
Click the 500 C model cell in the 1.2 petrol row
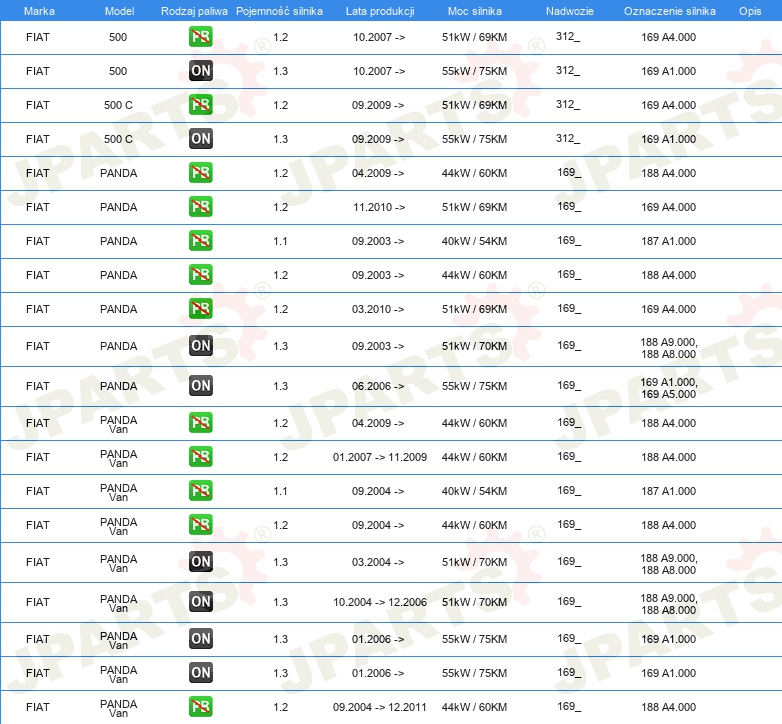(118, 105)
